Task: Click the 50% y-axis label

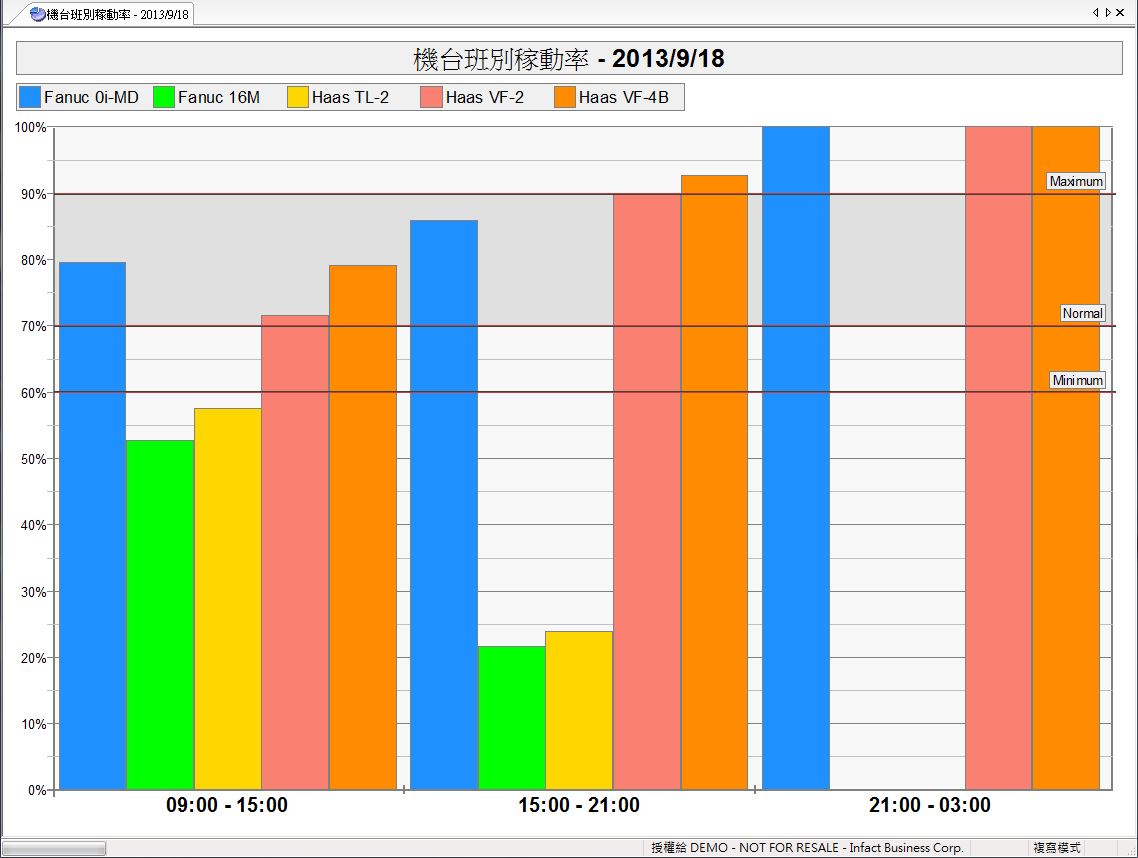Action: [33, 459]
